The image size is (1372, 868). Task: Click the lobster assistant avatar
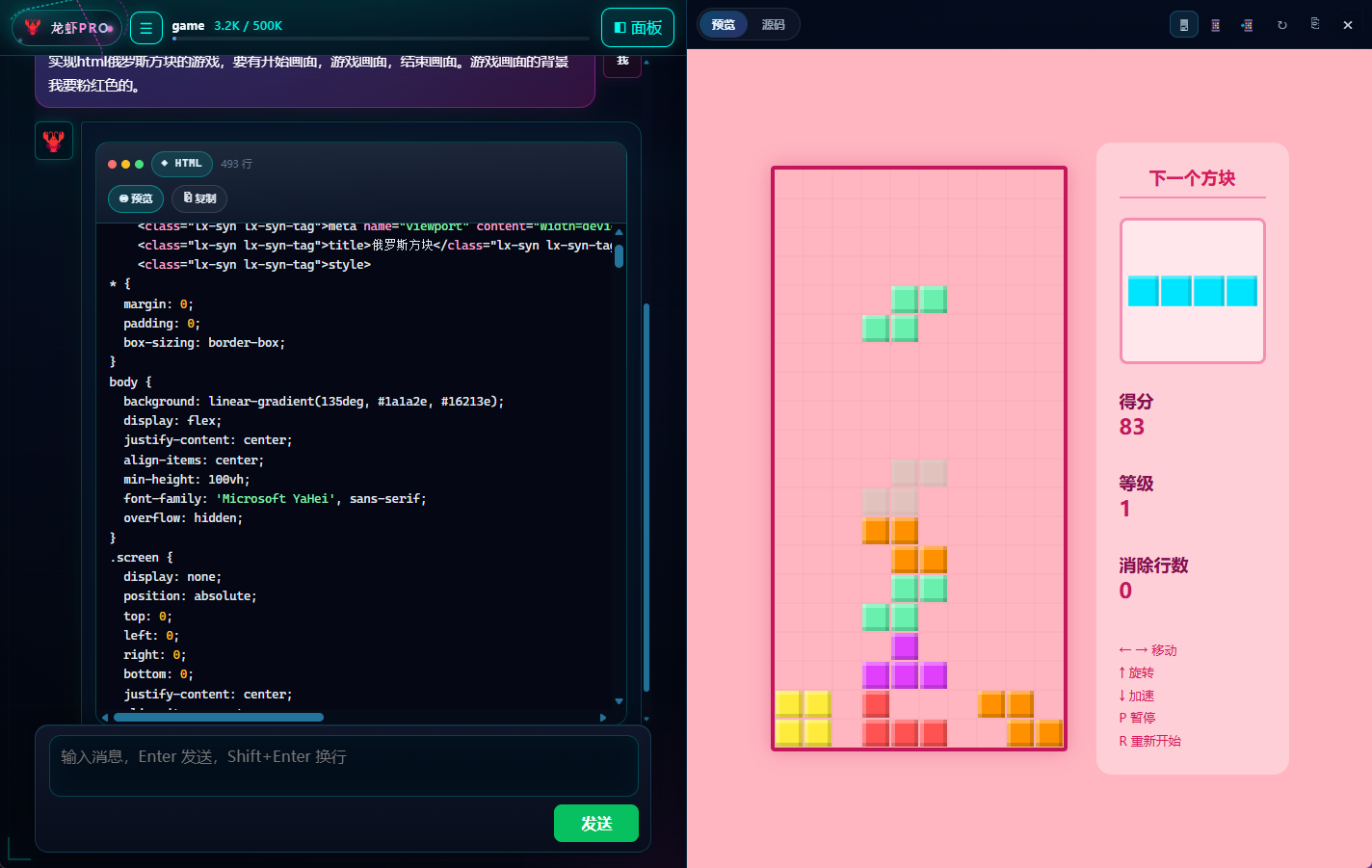pyautogui.click(x=54, y=141)
